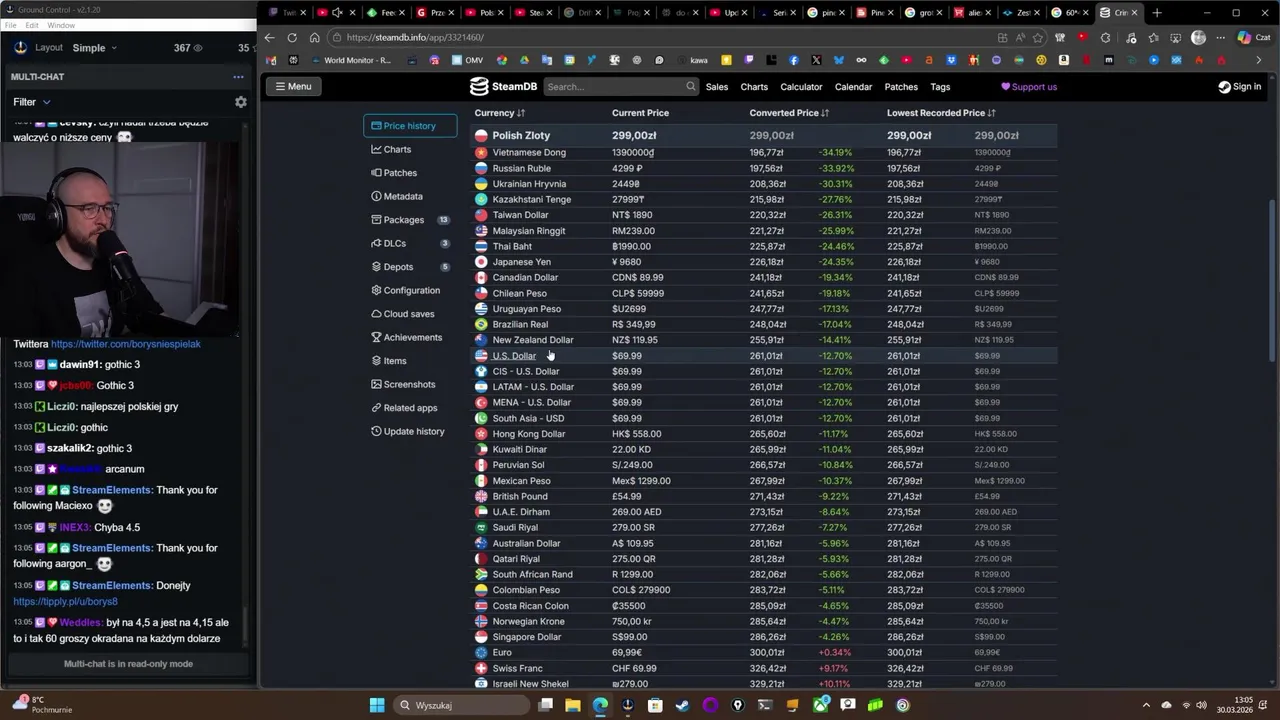The image size is (1280, 720).
Task: Sort the table by Currency column
Action: pos(500,113)
